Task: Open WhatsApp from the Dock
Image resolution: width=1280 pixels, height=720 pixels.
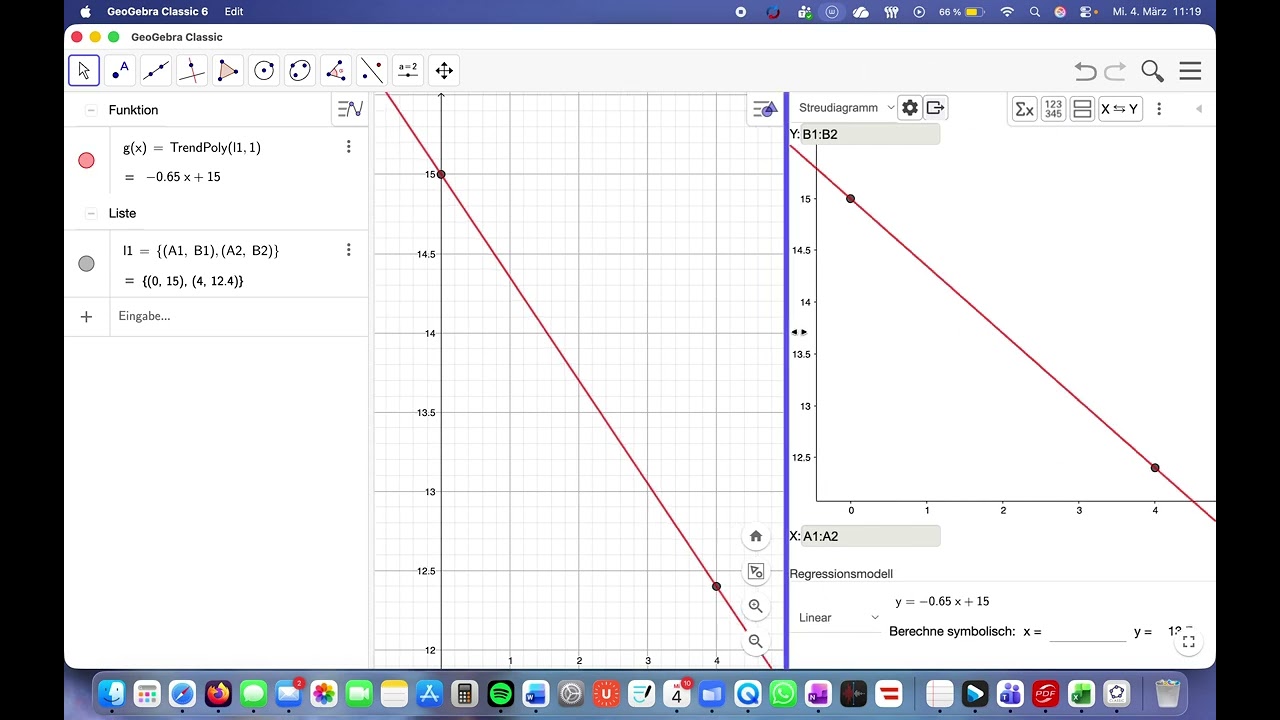Action: tap(783, 693)
